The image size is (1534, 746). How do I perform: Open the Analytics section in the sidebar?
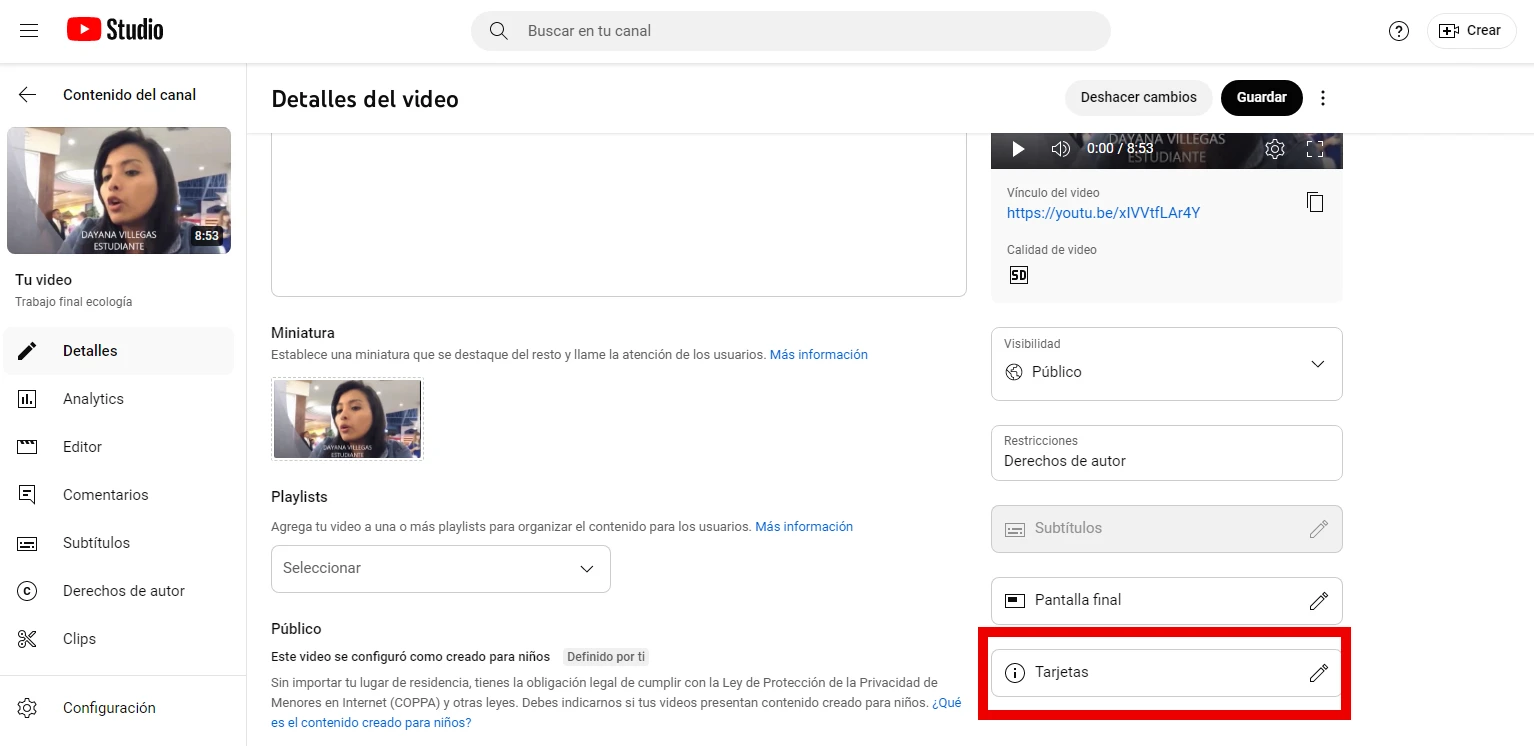pos(93,398)
